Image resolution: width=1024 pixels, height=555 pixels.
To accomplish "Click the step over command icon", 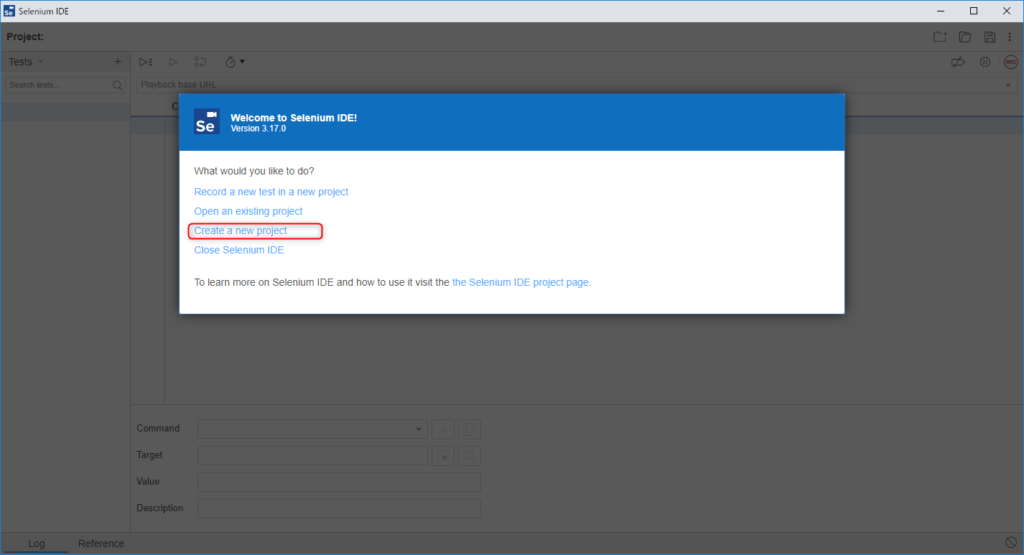I will (x=200, y=62).
